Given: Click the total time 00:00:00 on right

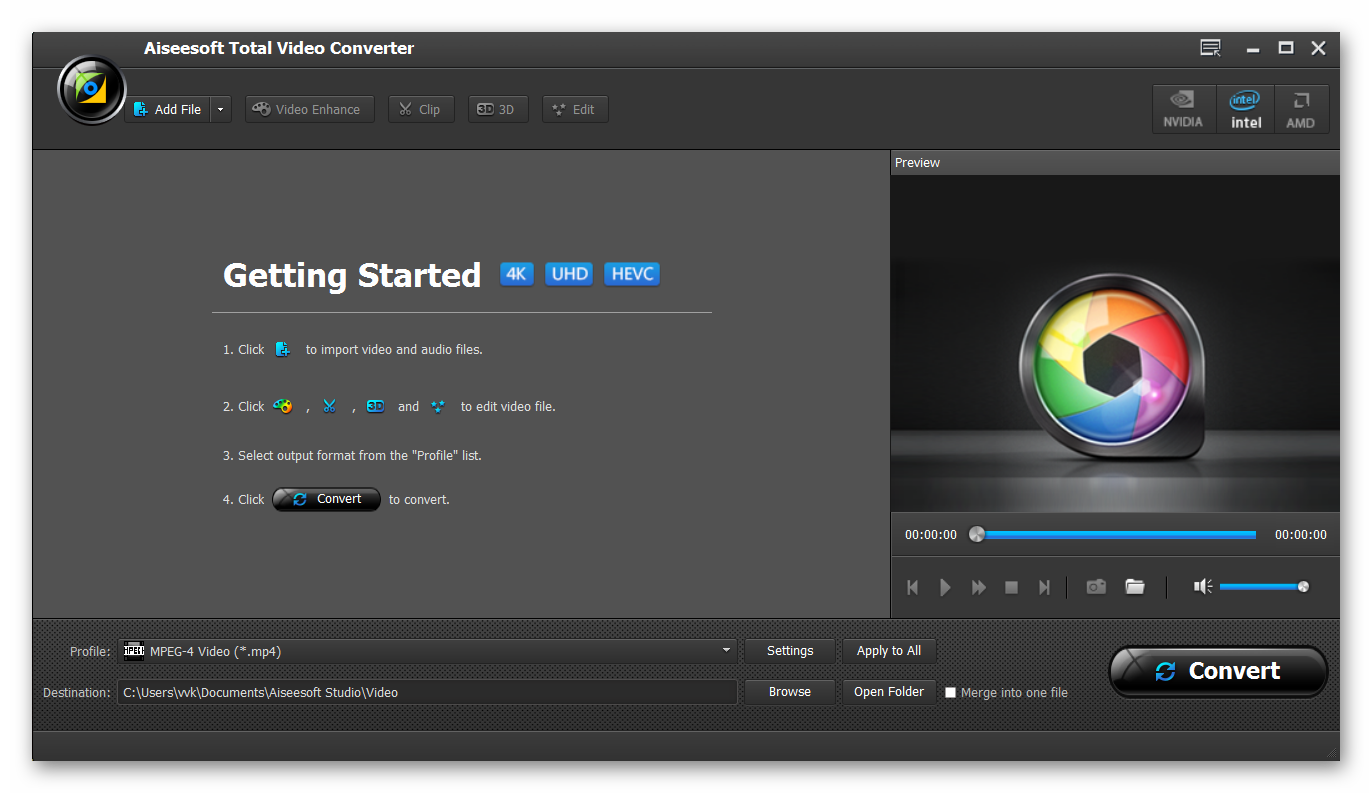Looking at the screenshot, I should coord(1301,535).
